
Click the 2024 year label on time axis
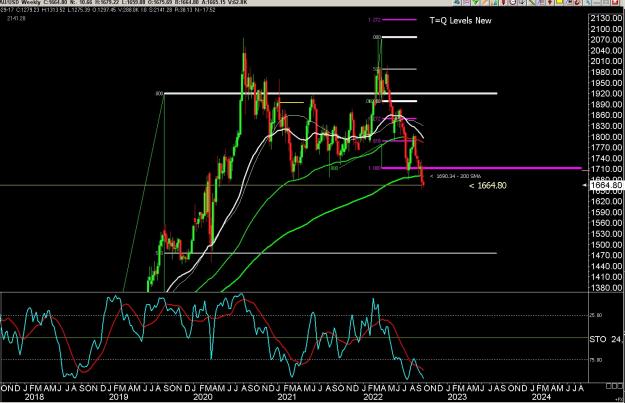(x=541, y=397)
